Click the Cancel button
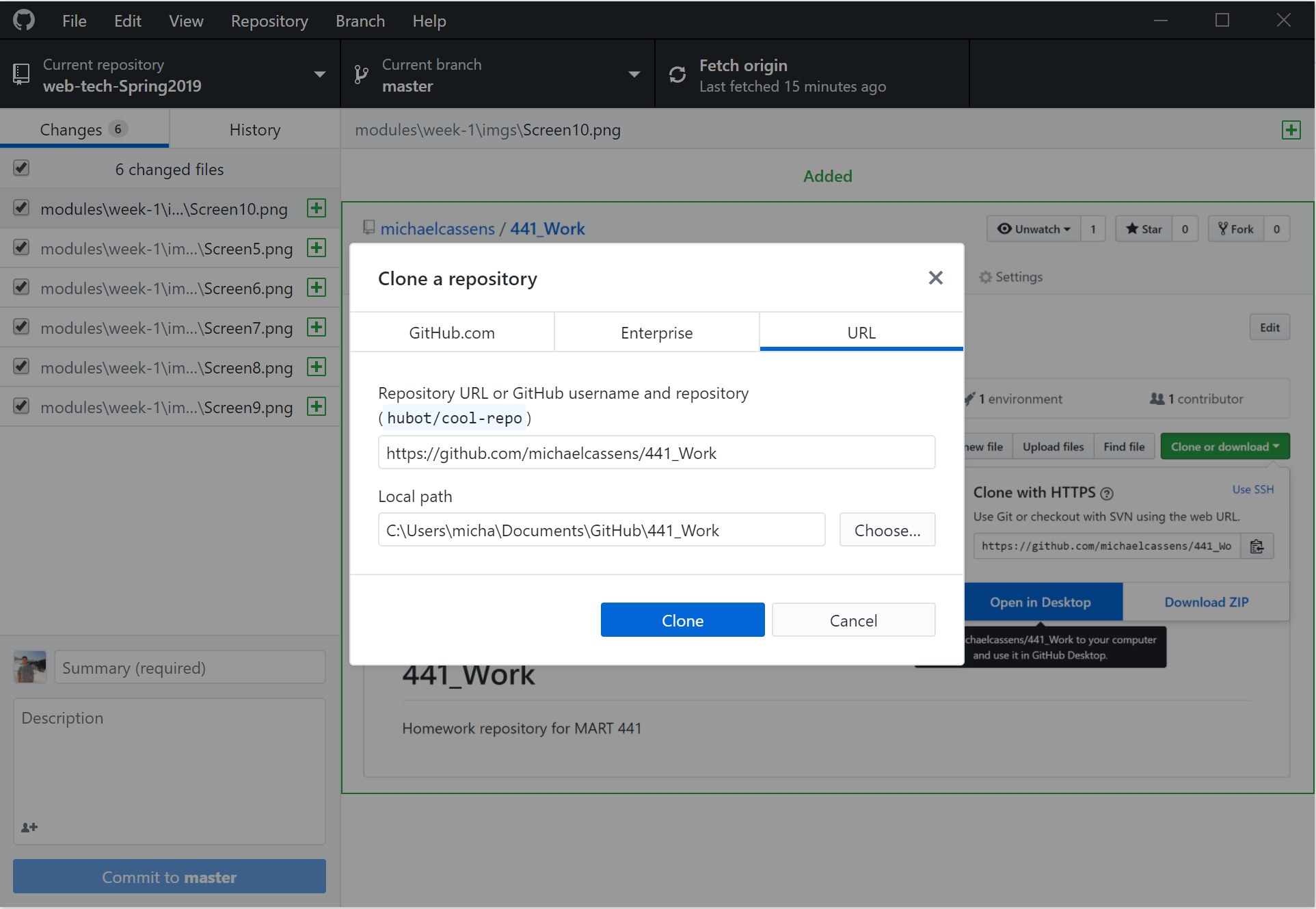The image size is (1316, 909). 854,620
